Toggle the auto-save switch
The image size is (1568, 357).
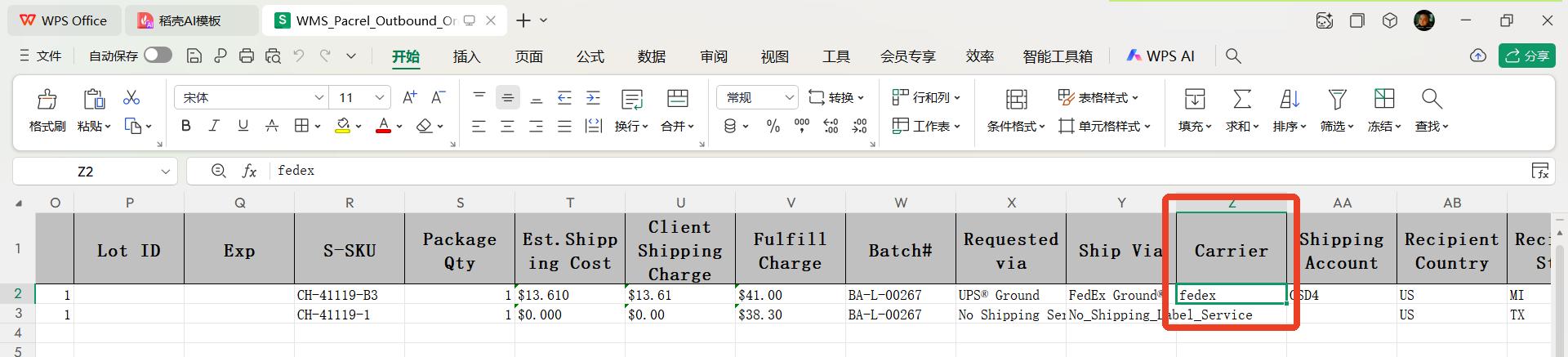click(x=158, y=56)
